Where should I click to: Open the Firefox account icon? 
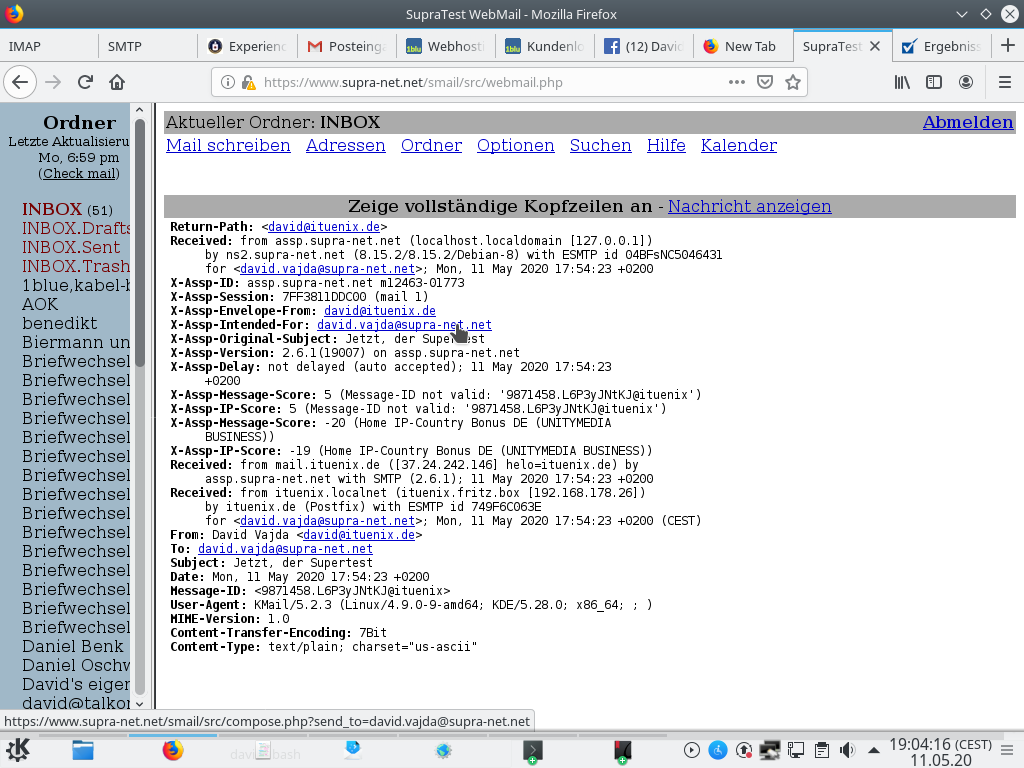tap(966, 82)
